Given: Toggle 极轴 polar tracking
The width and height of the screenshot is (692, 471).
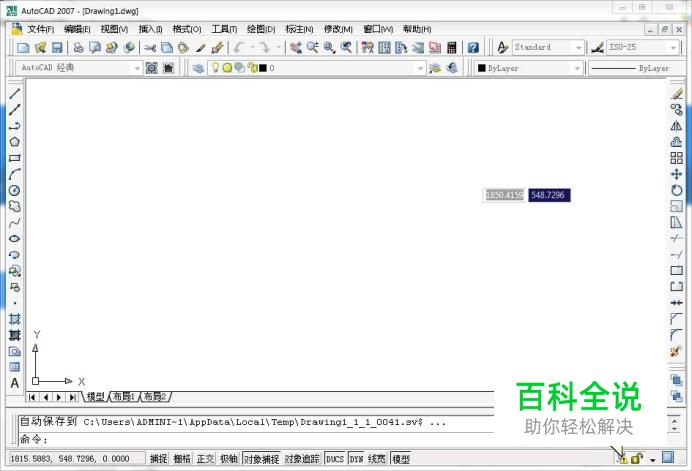Looking at the screenshot, I should click(229, 459).
